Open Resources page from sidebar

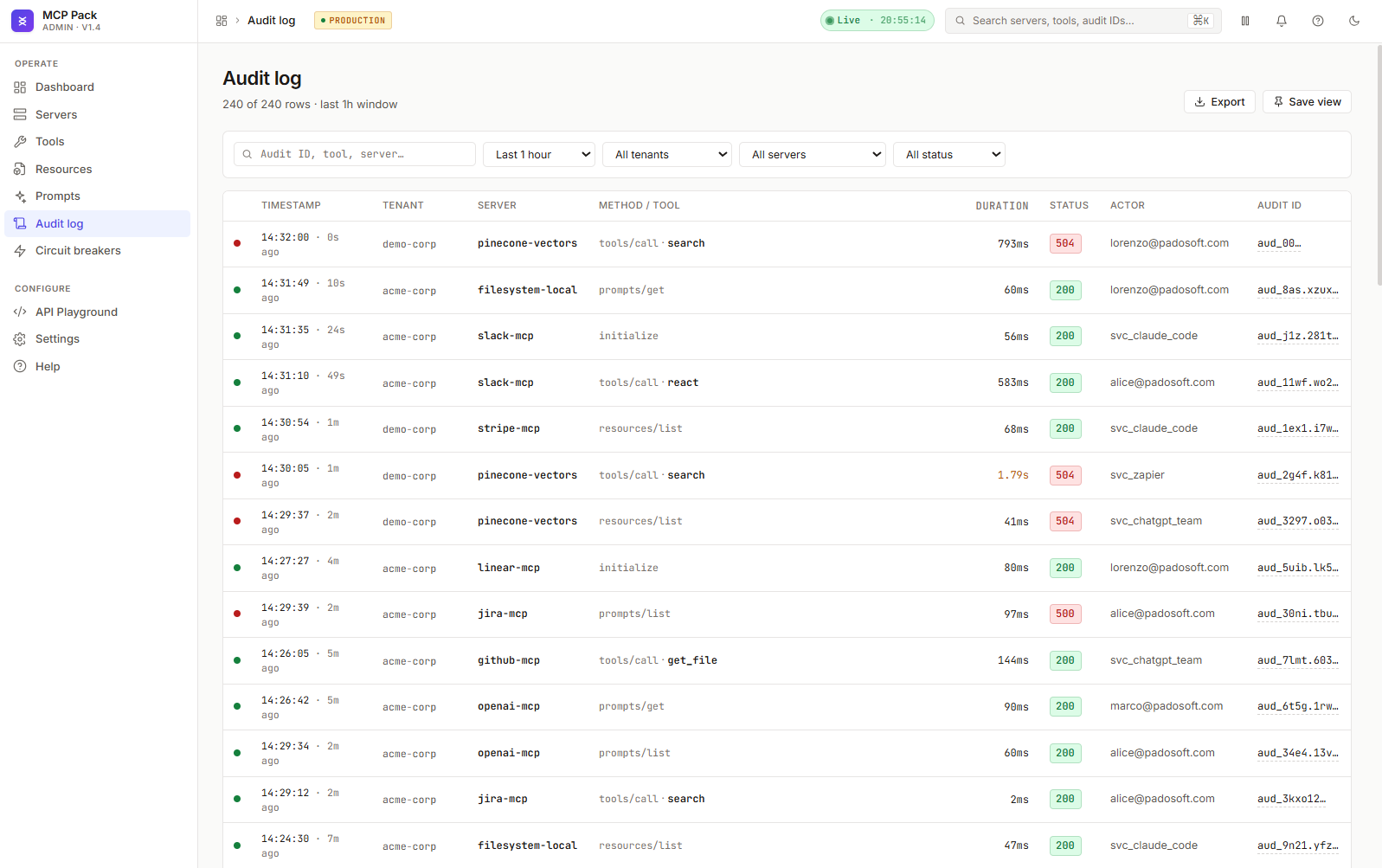pyautogui.click(x=97, y=169)
